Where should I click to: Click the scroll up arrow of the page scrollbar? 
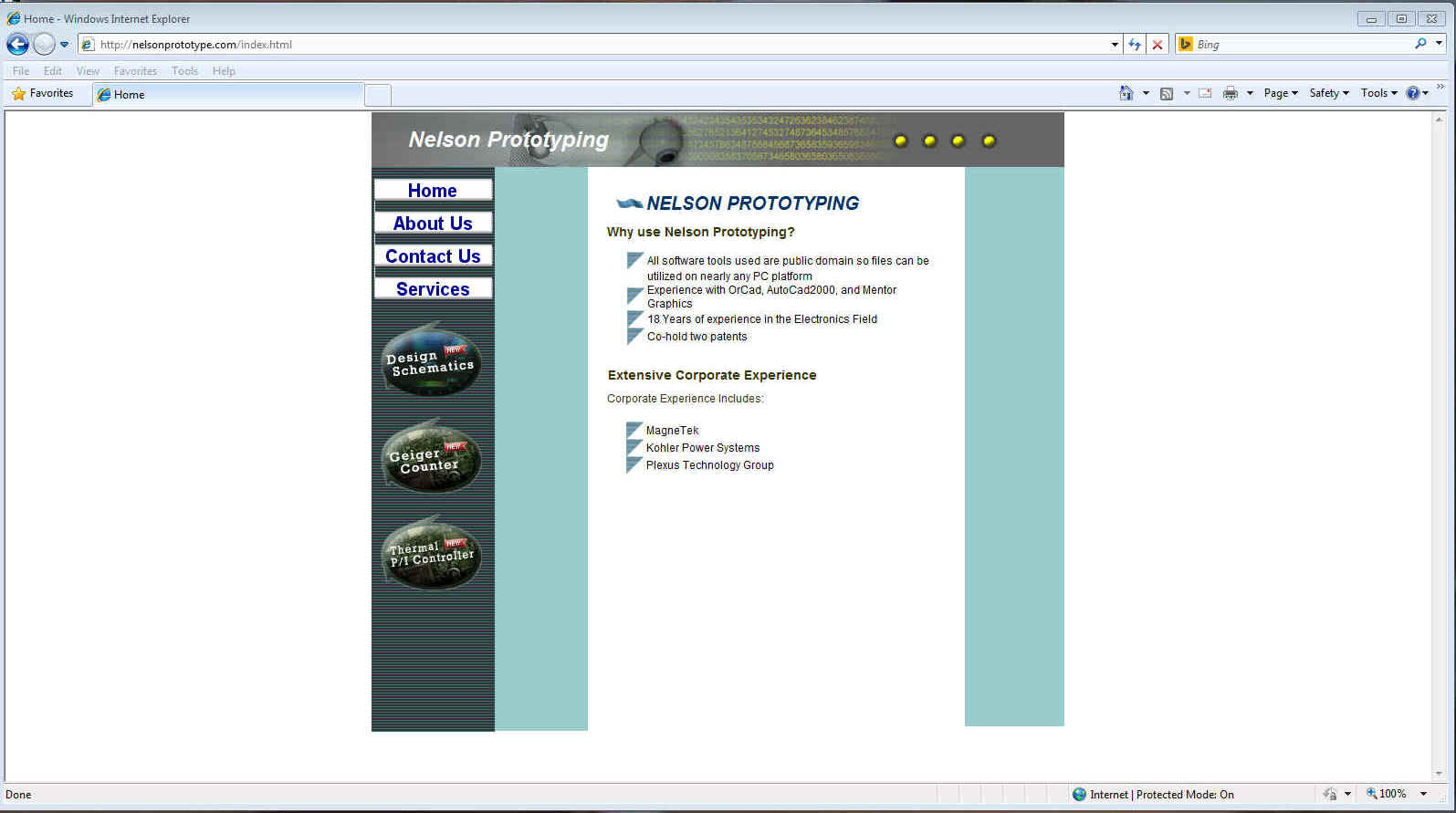tap(1440, 120)
